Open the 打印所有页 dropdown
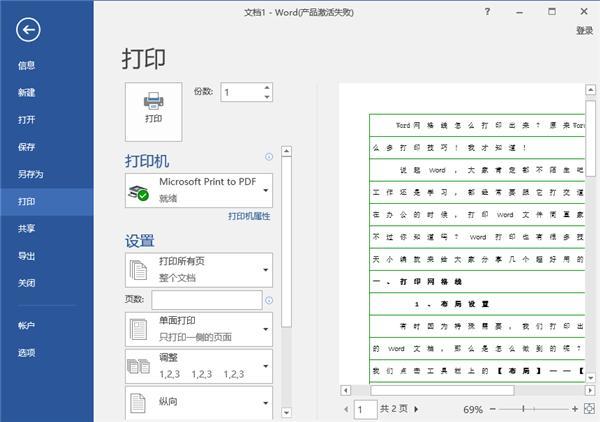Image resolution: width=600 pixels, height=422 pixels. point(199,270)
